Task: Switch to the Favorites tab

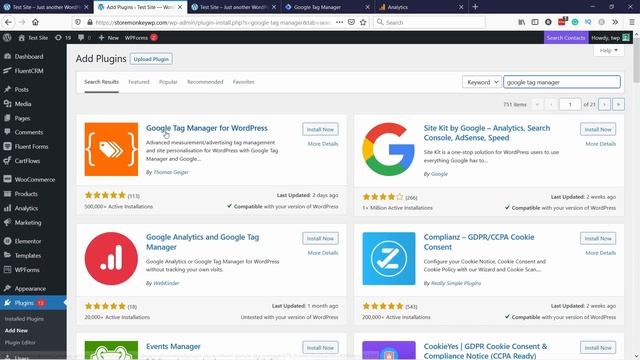Action: pos(243,82)
